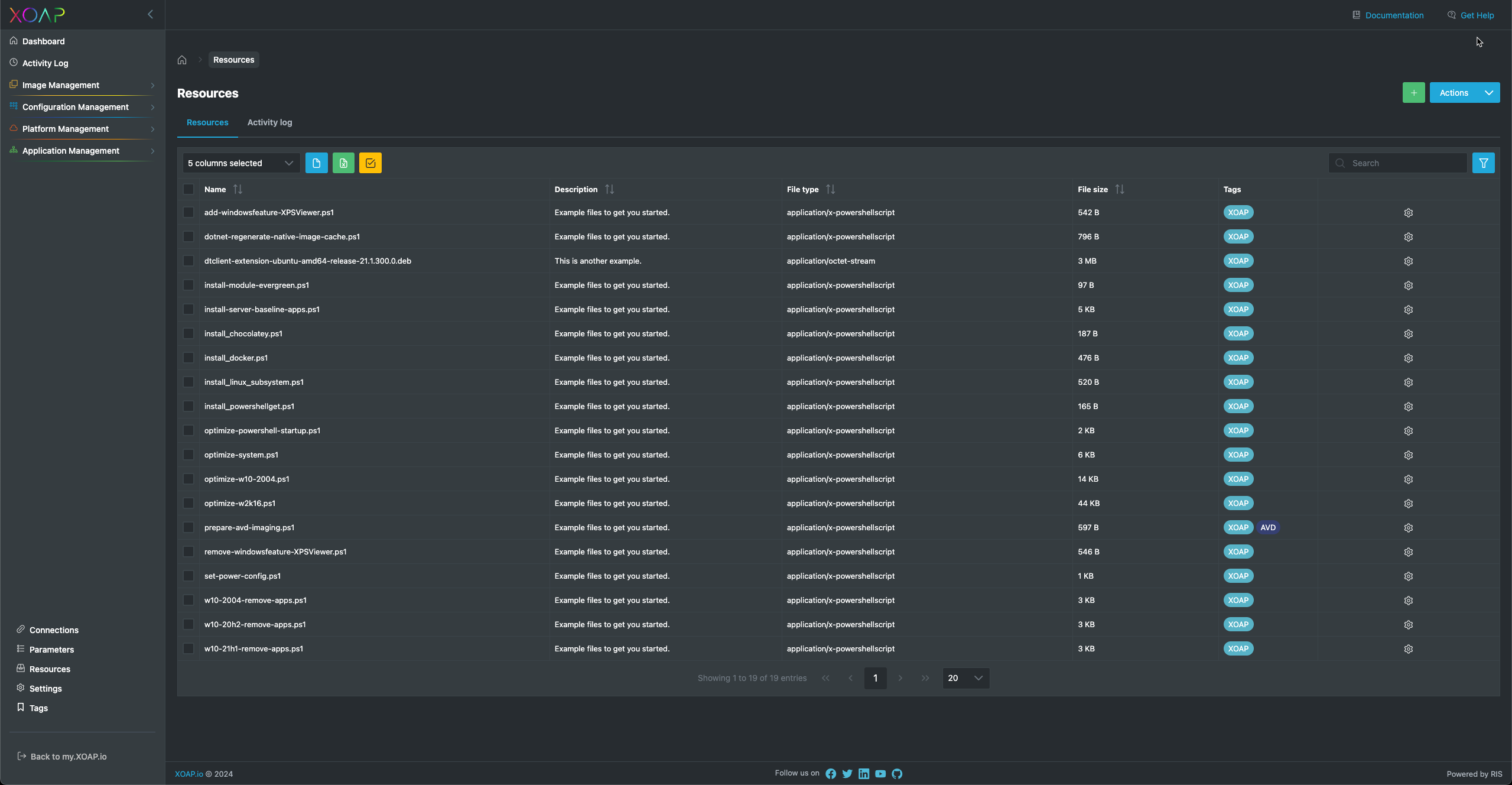The width and height of the screenshot is (1512, 785).
Task: Open the Actions dropdown arrow
Action: pyautogui.click(x=1488, y=93)
